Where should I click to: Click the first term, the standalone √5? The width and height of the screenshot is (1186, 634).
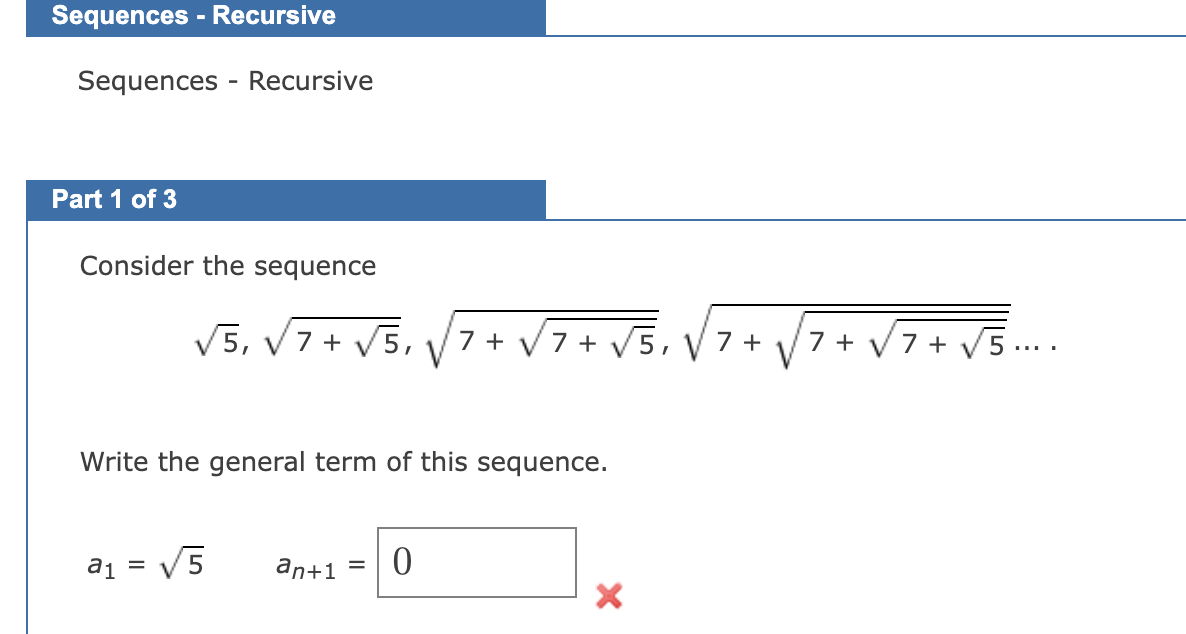[217, 343]
